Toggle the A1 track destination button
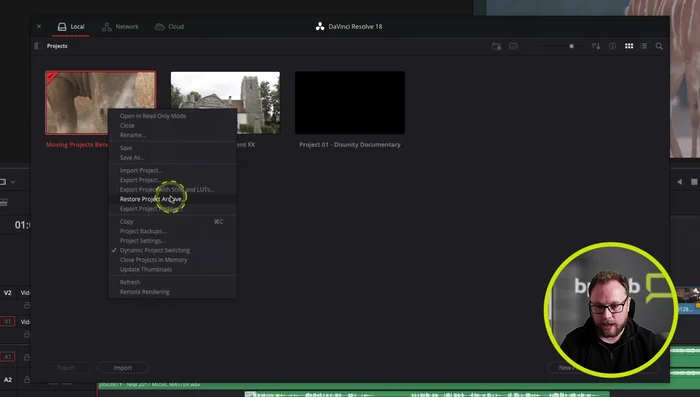 (7, 357)
